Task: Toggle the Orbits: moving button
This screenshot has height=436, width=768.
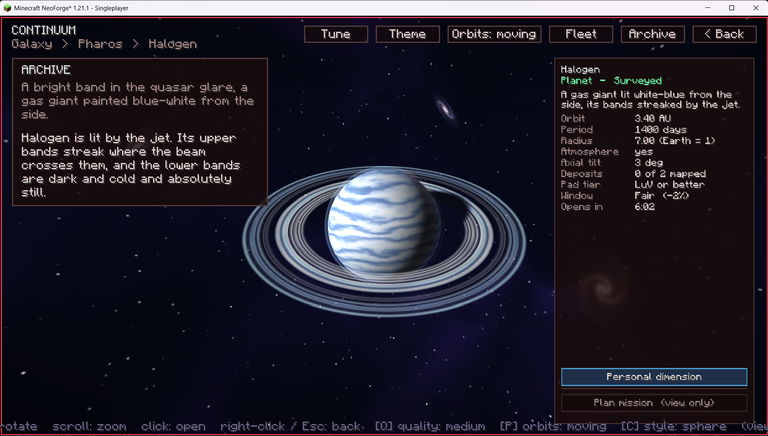Action: click(494, 34)
